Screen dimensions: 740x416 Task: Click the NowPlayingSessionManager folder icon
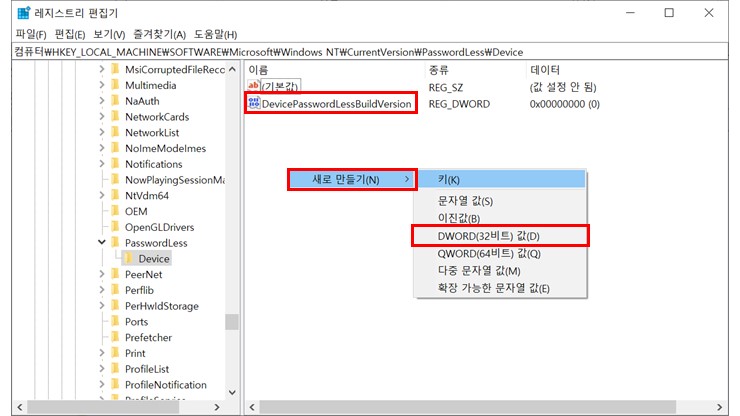tap(115, 179)
